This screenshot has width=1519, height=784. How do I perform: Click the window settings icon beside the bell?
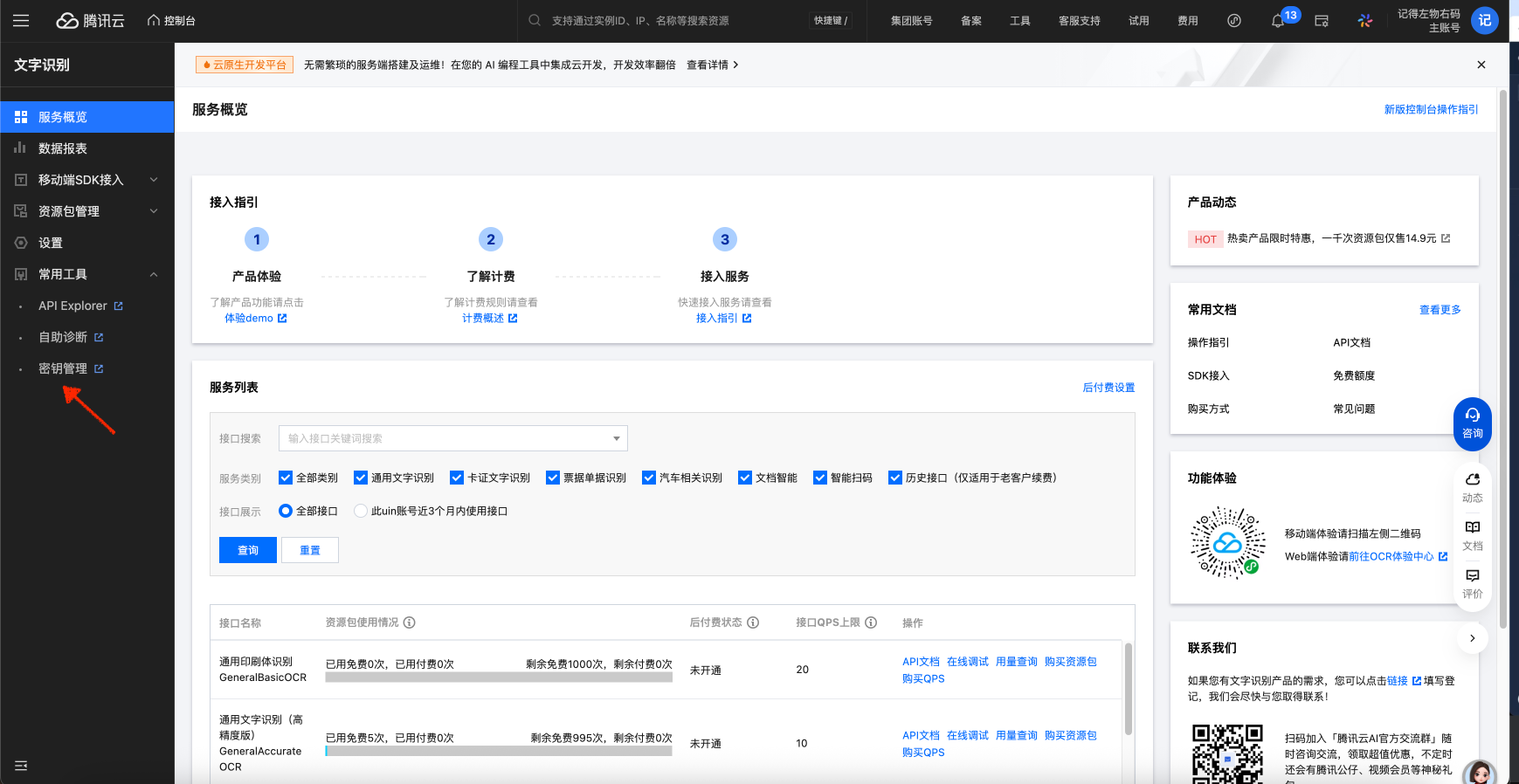(x=1322, y=21)
